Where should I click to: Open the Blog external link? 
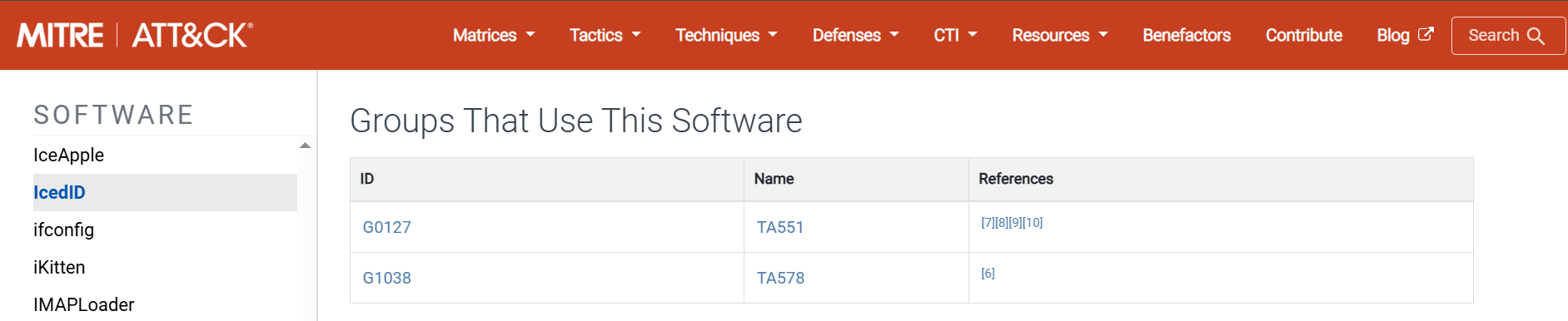[1405, 35]
